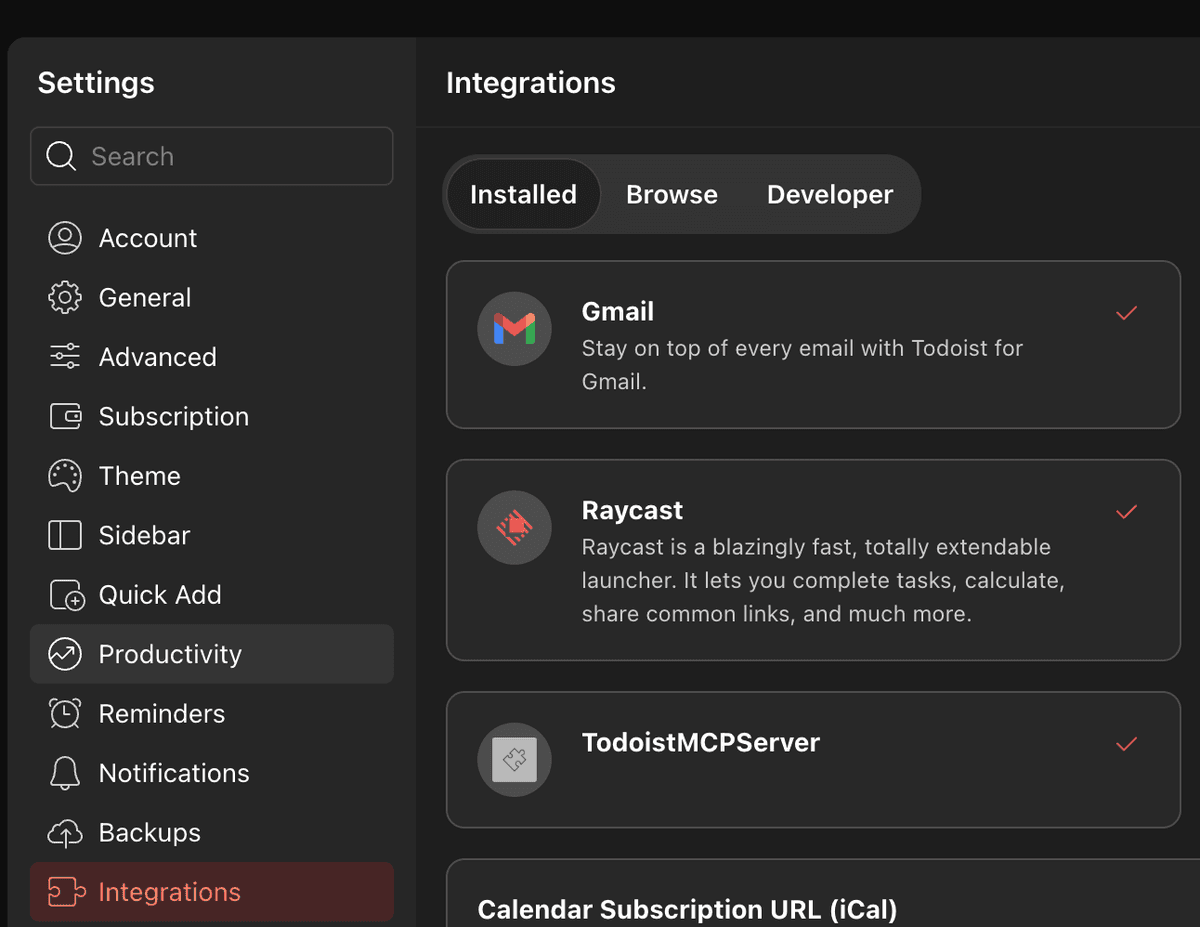Click the TodoistMCPServer puzzle piece icon
Screen dimensions: 1200x927
[514, 760]
